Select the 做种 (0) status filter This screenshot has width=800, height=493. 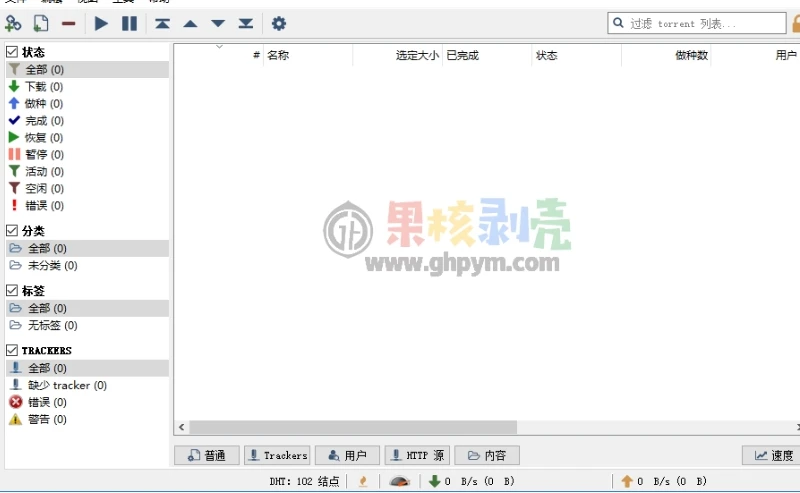tap(87, 104)
